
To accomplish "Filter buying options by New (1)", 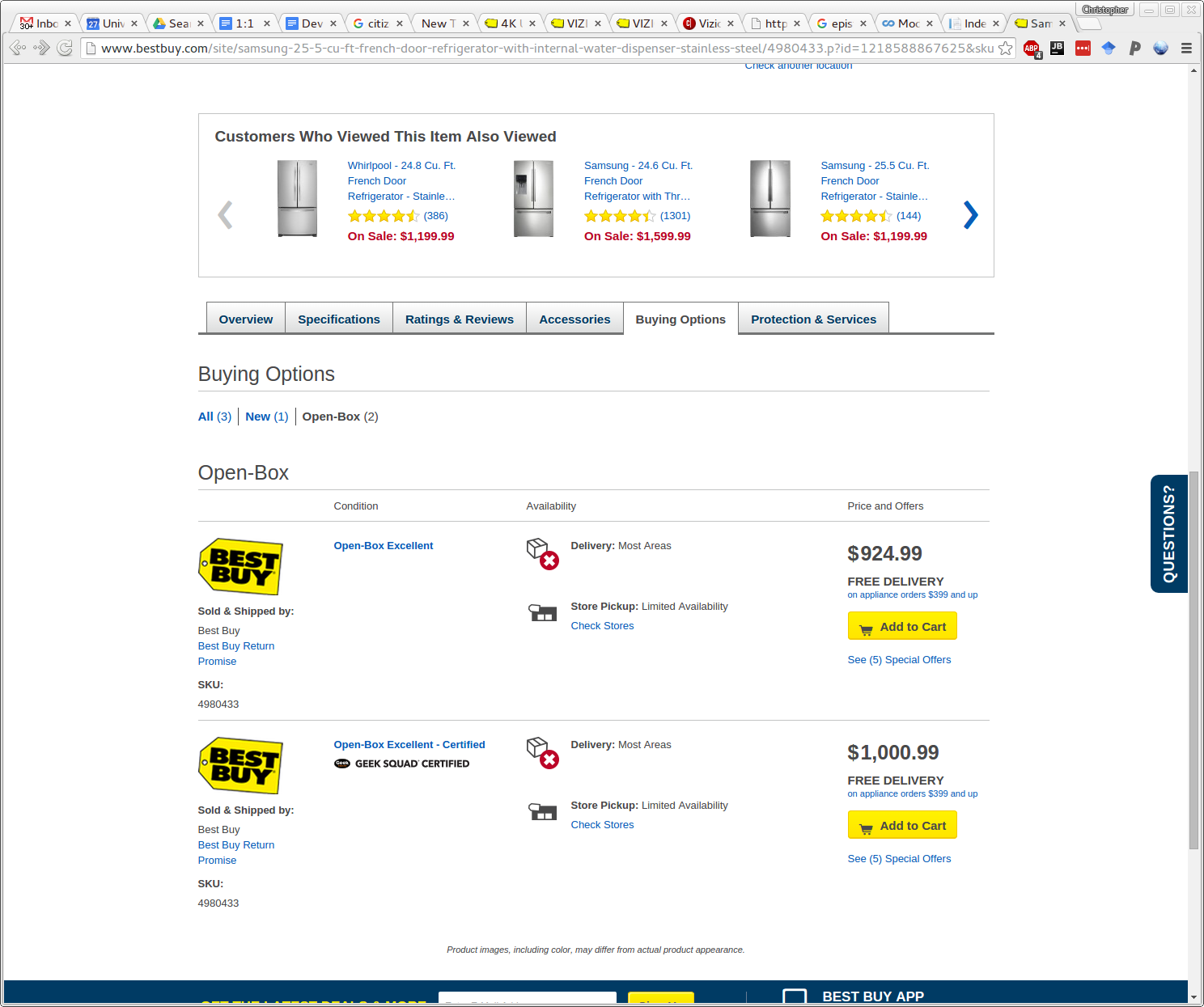I will coord(267,417).
